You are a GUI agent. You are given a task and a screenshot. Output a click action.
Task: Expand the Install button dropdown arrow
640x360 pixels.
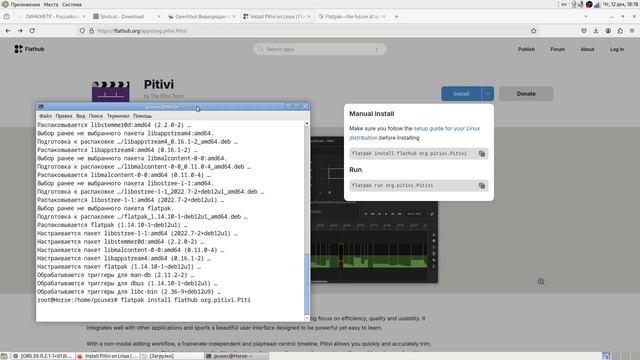point(488,94)
